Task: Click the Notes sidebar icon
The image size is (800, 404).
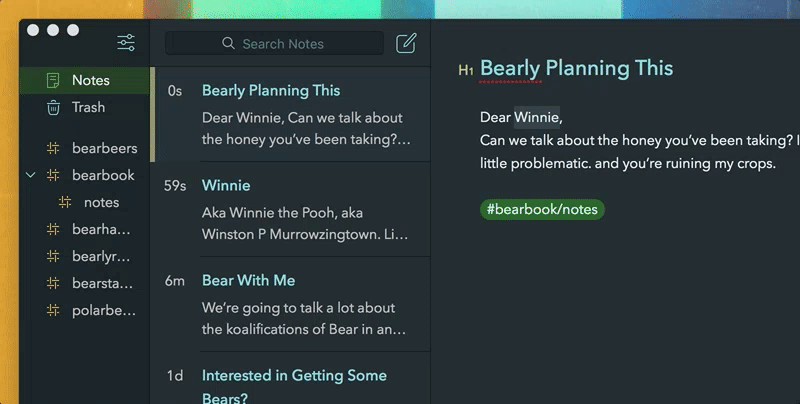Action: point(53,80)
